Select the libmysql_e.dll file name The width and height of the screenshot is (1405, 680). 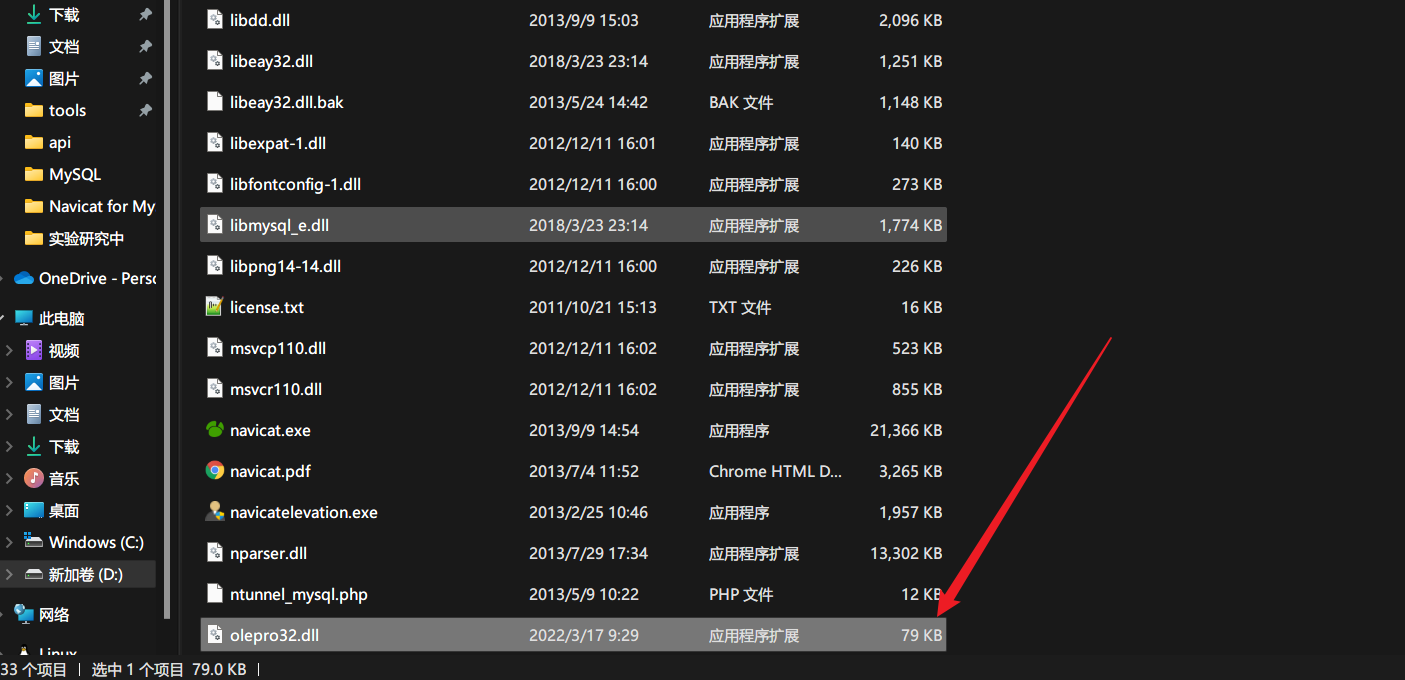tap(279, 225)
